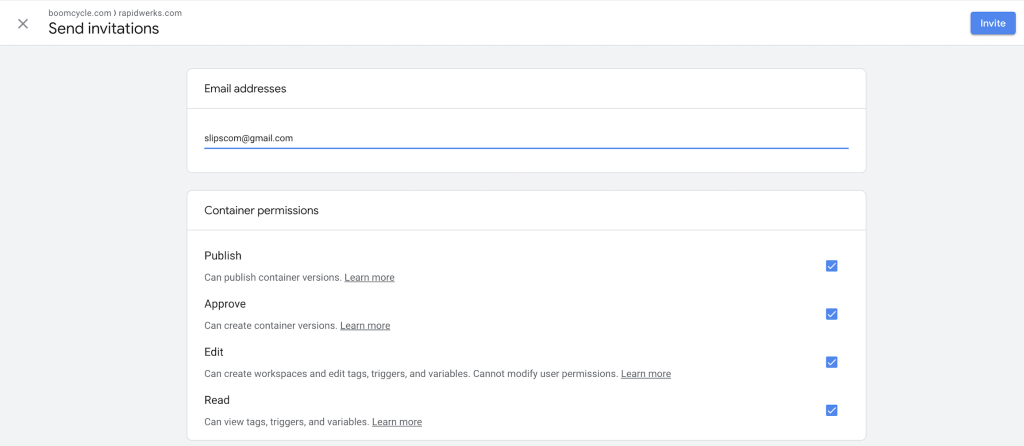
Task: Open Learn more link under Publish
Action: (369, 277)
